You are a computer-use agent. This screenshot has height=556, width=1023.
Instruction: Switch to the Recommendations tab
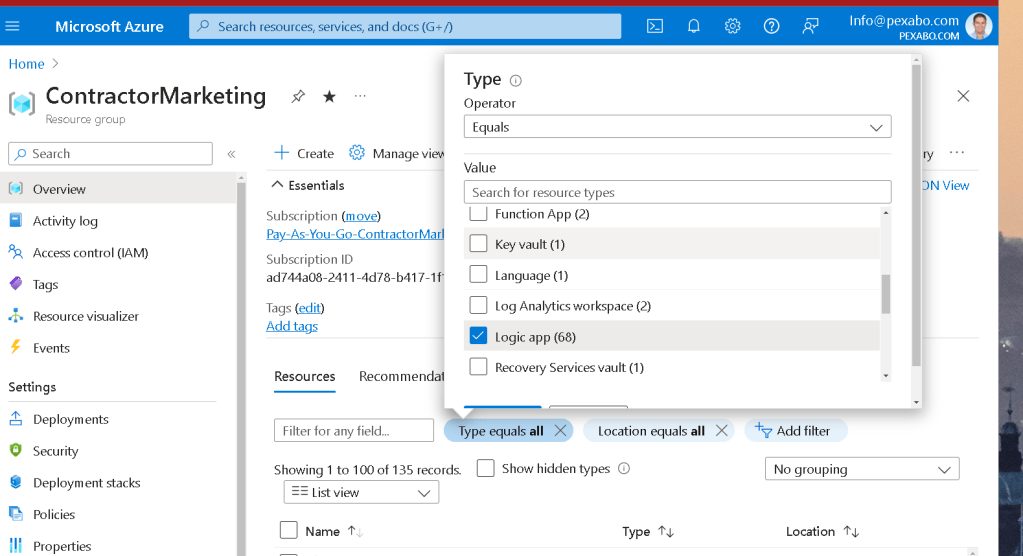[401, 377]
